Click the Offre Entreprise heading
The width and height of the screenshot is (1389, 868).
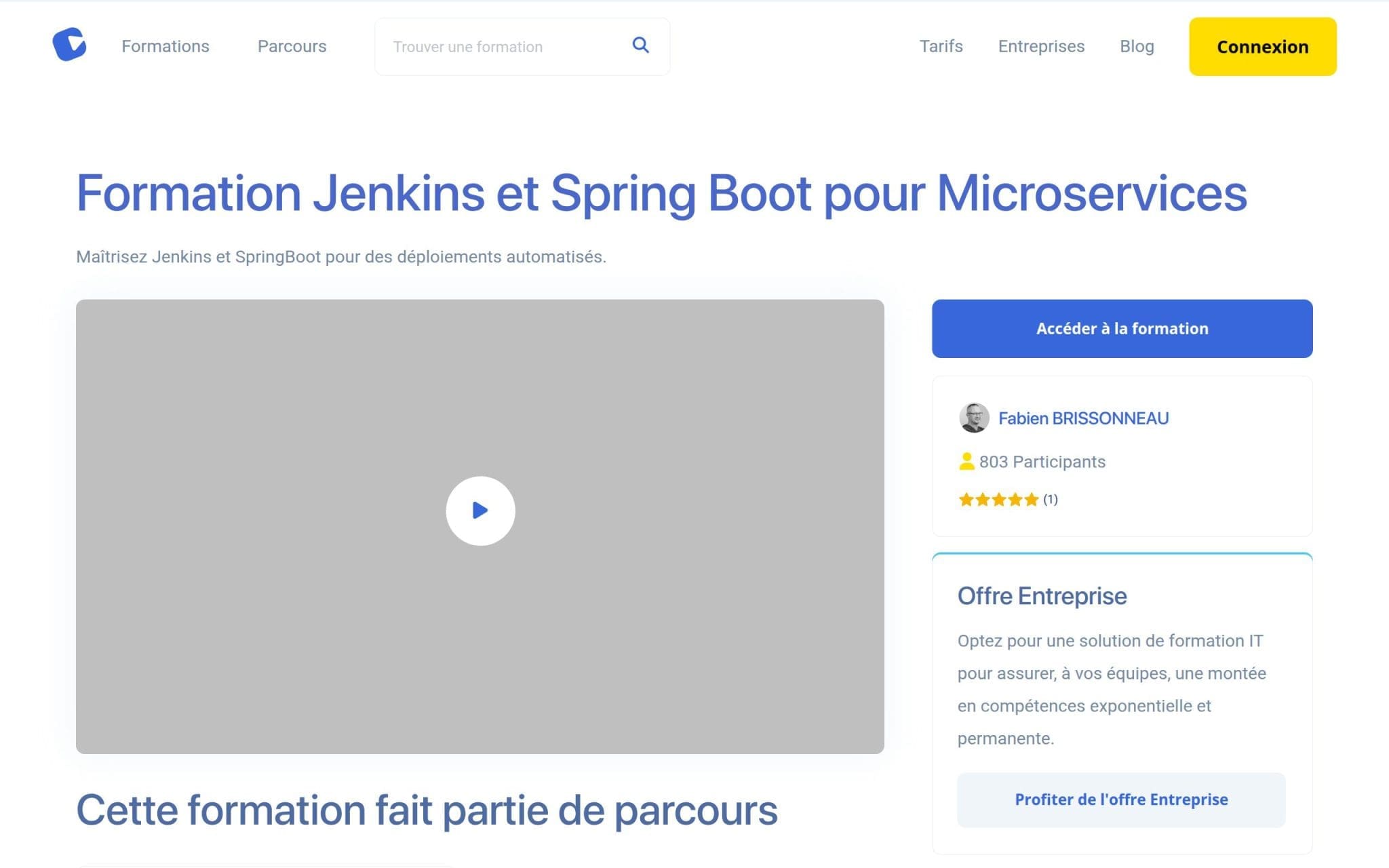click(1042, 596)
